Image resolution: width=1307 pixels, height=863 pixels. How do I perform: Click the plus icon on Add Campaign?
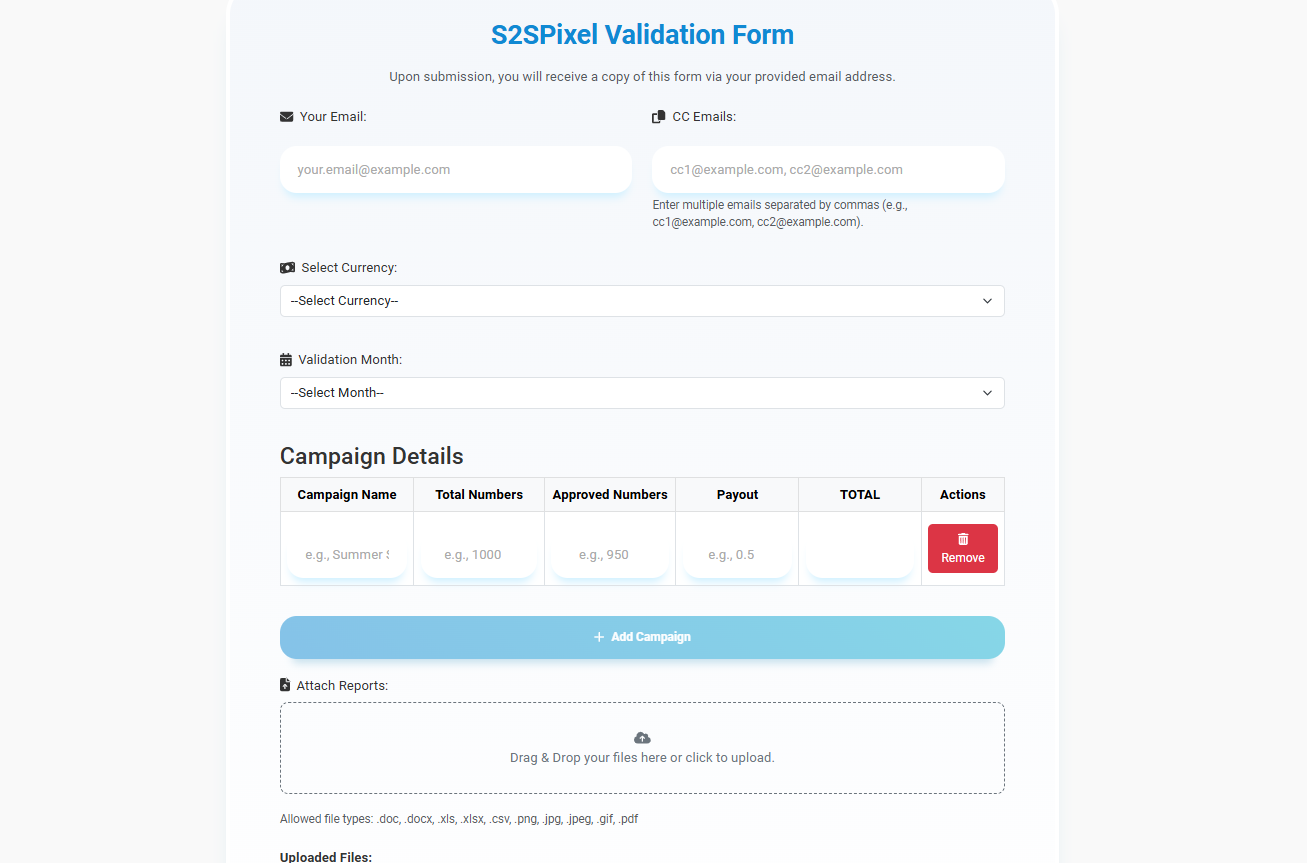(x=597, y=636)
